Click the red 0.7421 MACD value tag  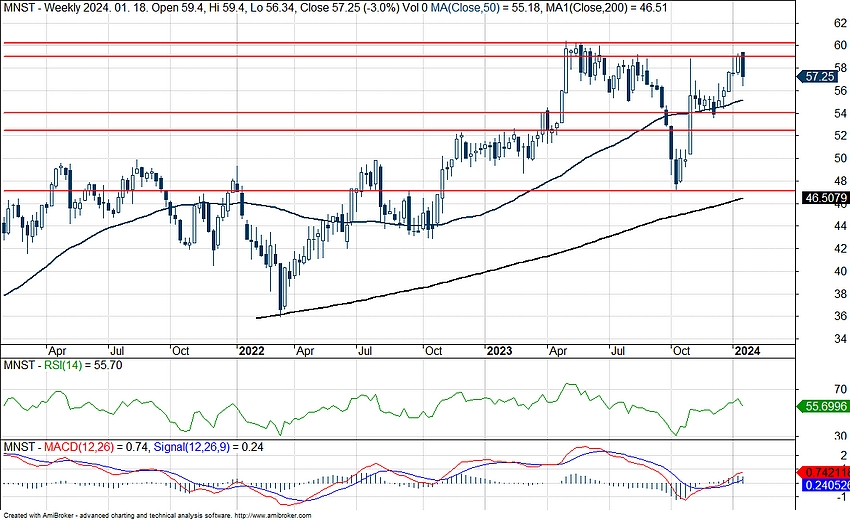(x=826, y=471)
